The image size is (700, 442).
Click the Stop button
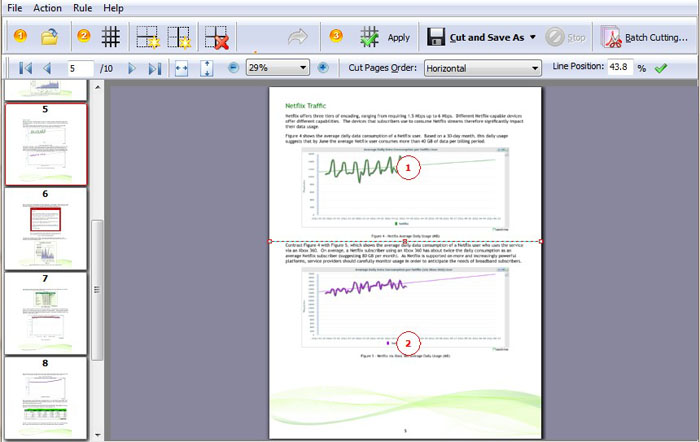click(566, 38)
